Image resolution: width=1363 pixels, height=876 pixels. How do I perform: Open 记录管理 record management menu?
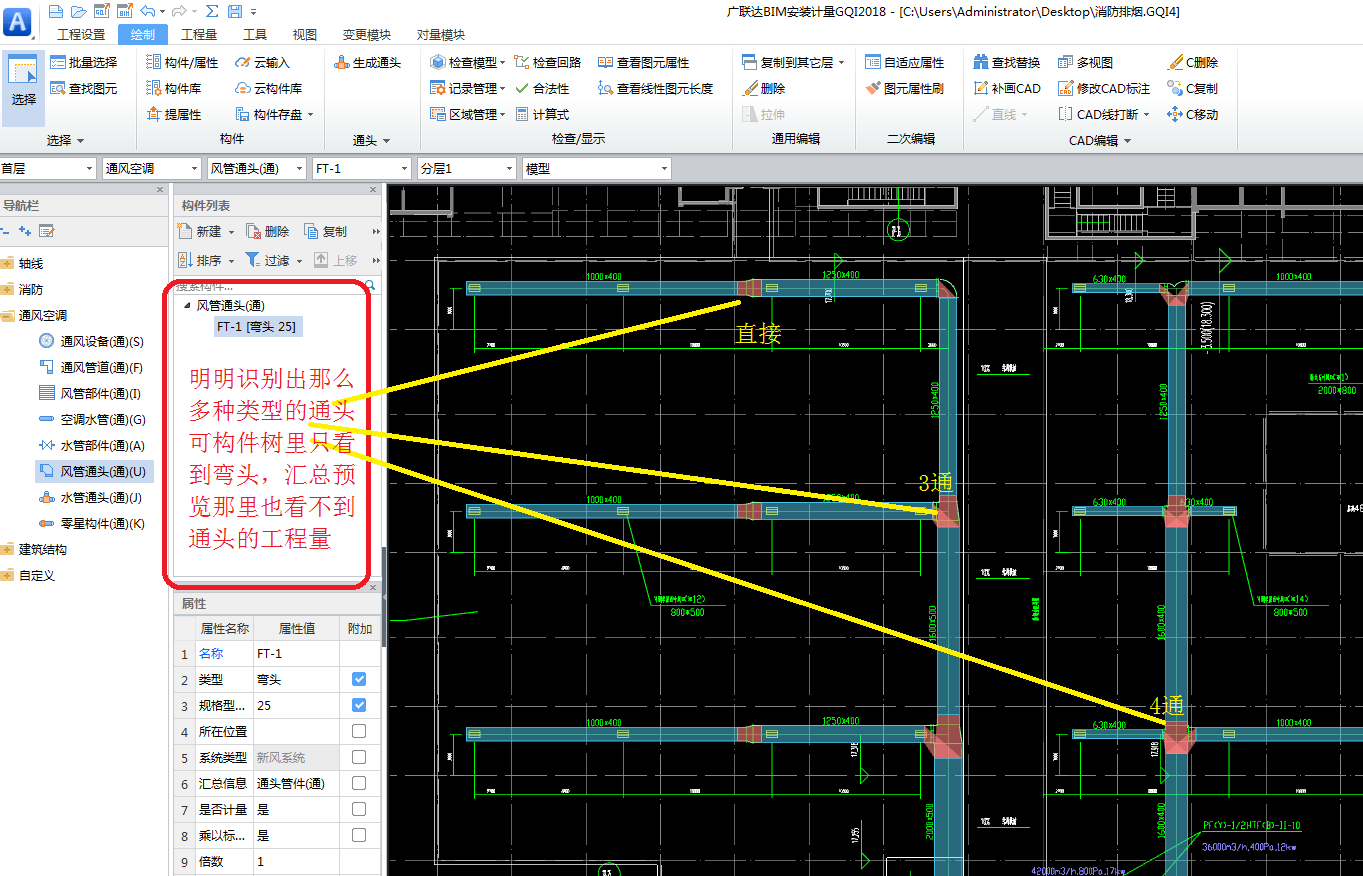tap(468, 88)
